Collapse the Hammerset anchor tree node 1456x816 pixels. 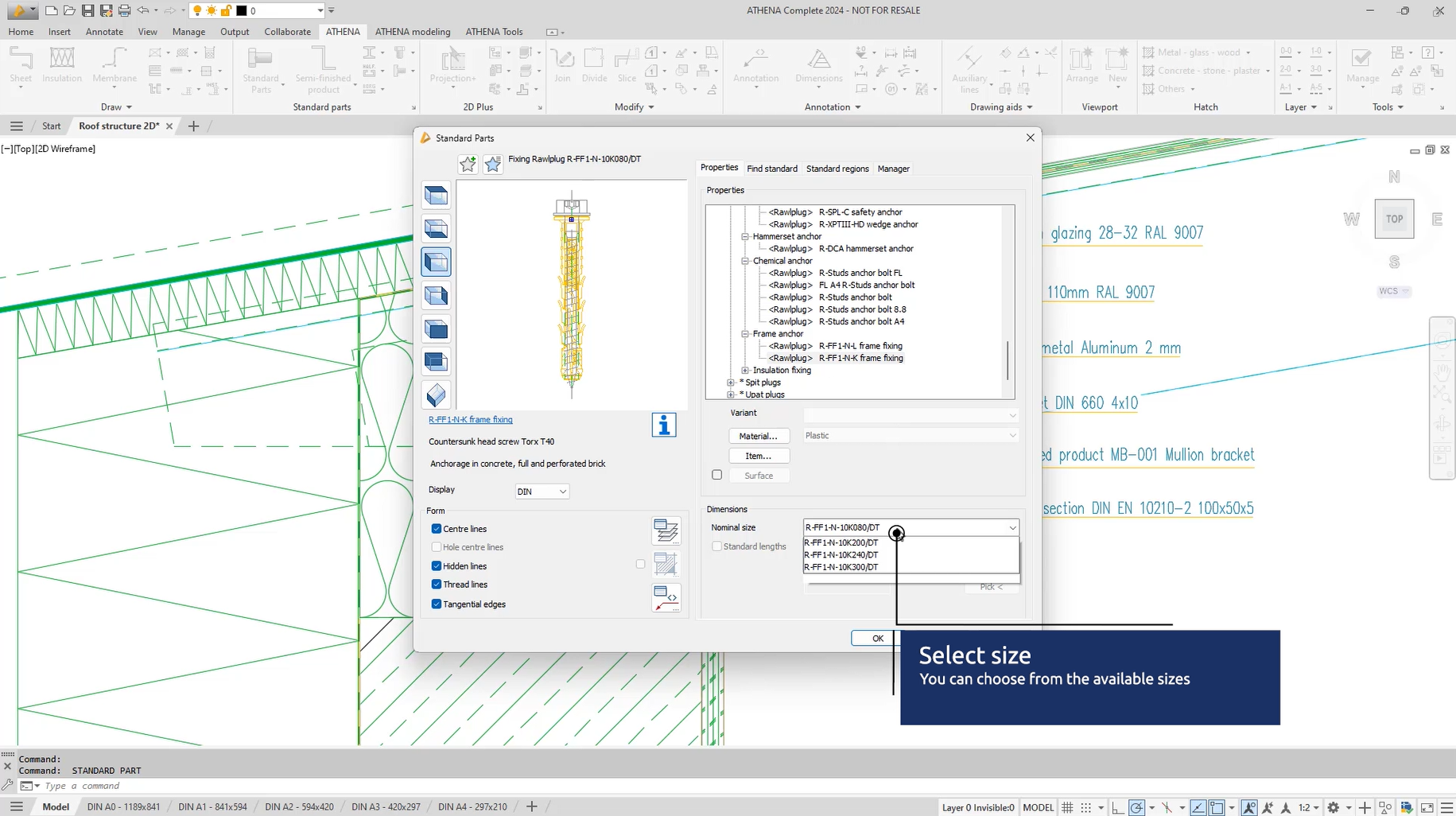coord(745,236)
